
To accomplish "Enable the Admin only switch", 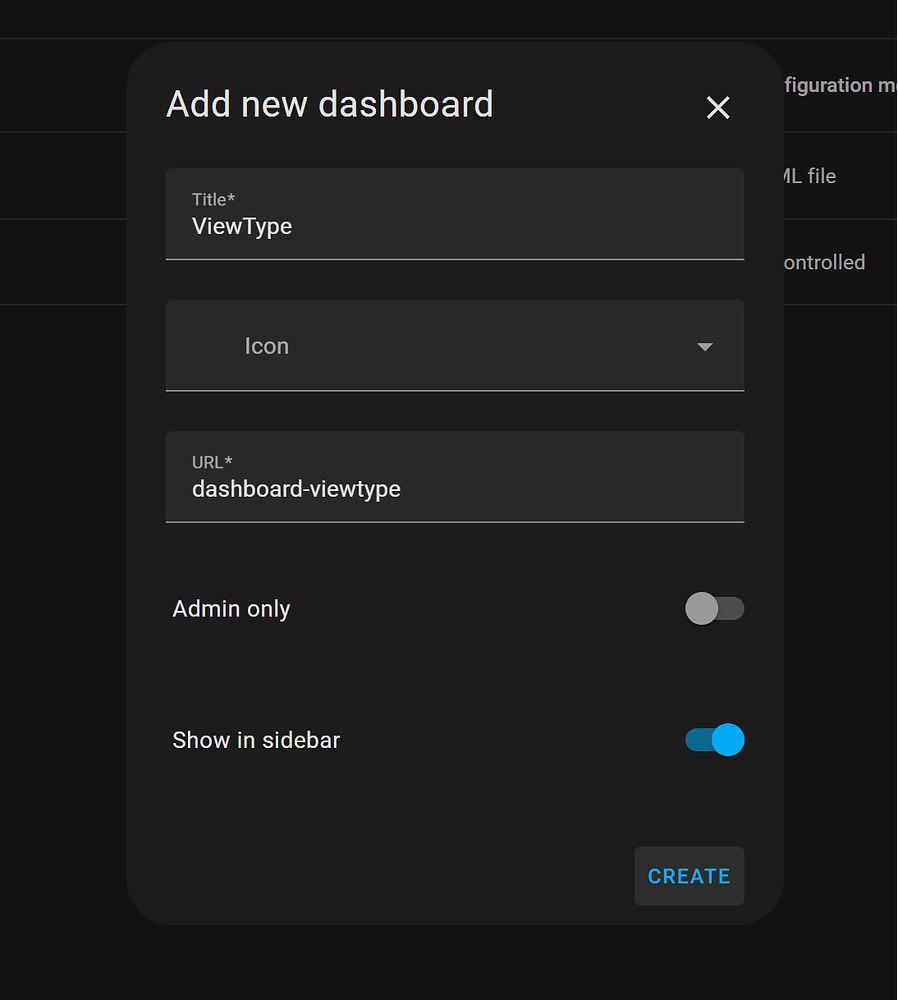I will pos(715,609).
